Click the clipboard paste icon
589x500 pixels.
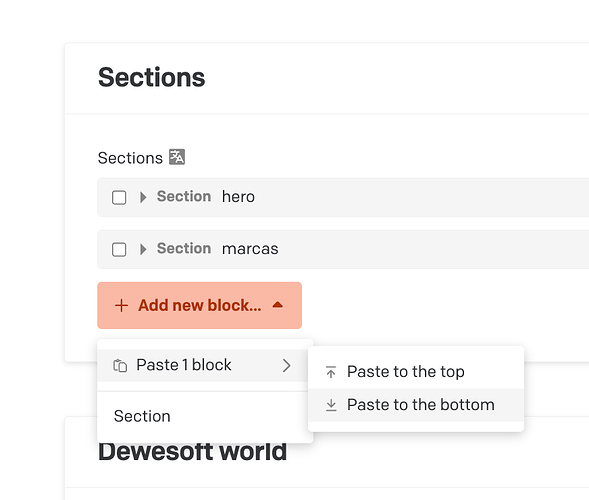[120, 366]
